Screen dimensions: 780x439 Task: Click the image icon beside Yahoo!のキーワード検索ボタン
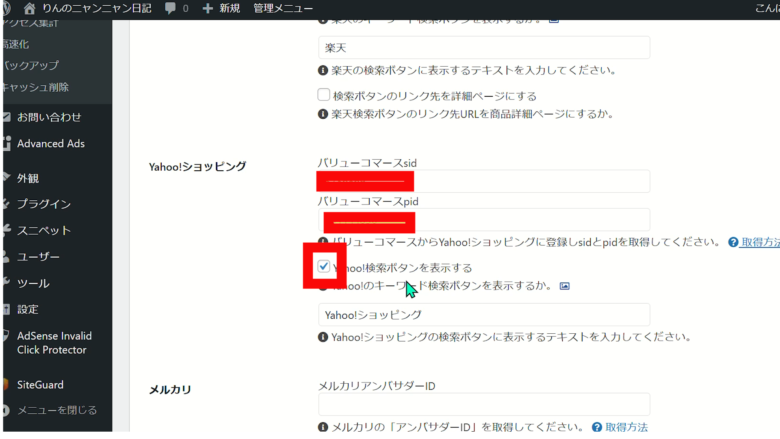(565, 285)
